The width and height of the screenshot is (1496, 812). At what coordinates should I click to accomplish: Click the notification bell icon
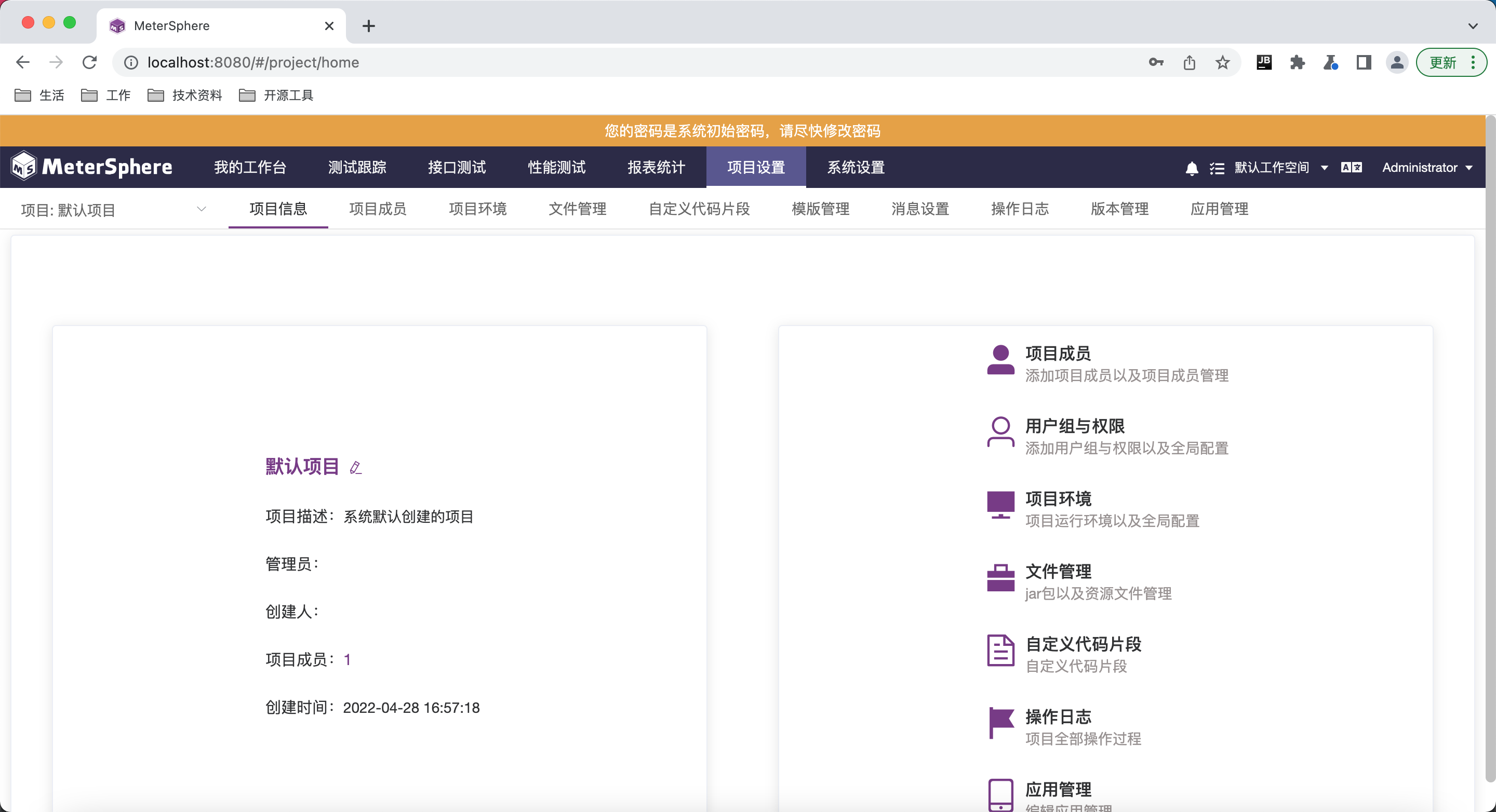pyautogui.click(x=1191, y=168)
